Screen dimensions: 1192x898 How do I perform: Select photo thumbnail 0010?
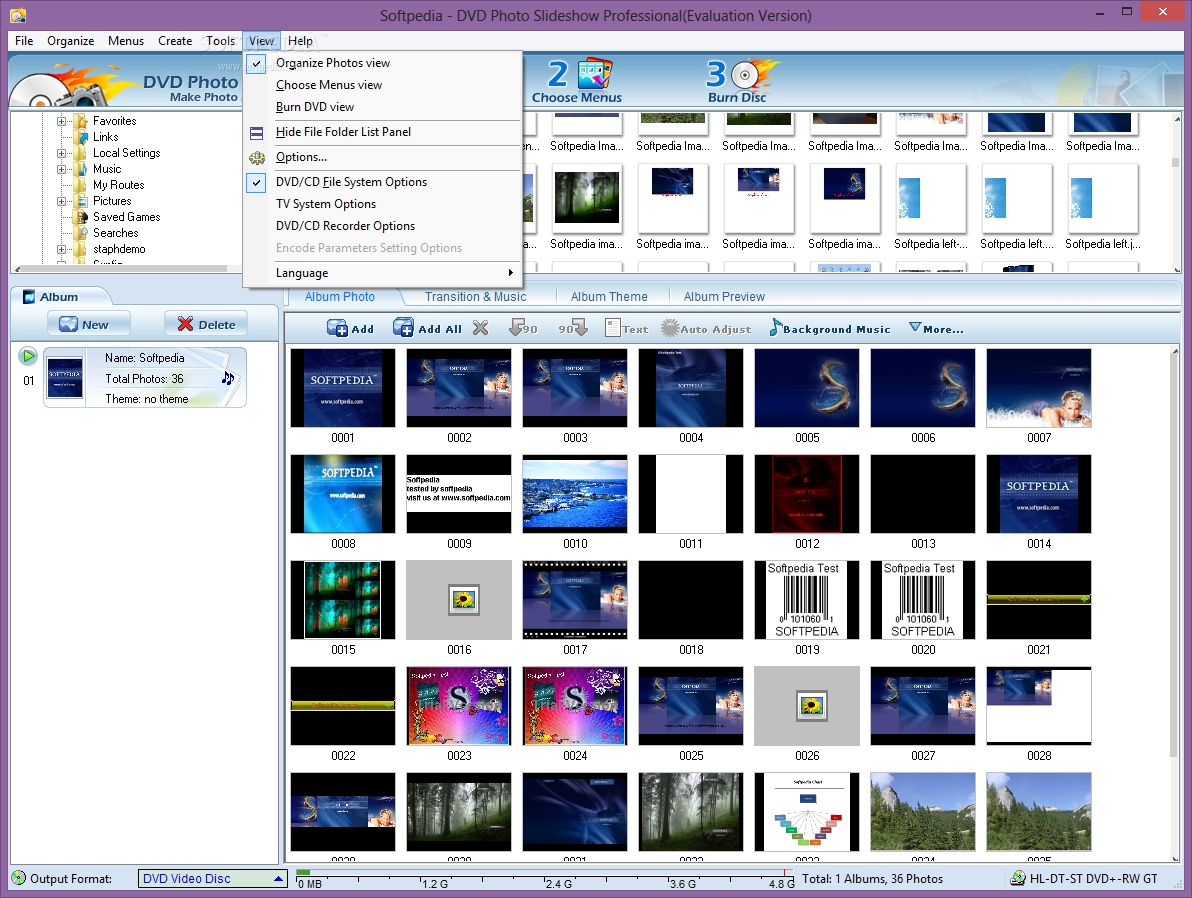pos(575,494)
